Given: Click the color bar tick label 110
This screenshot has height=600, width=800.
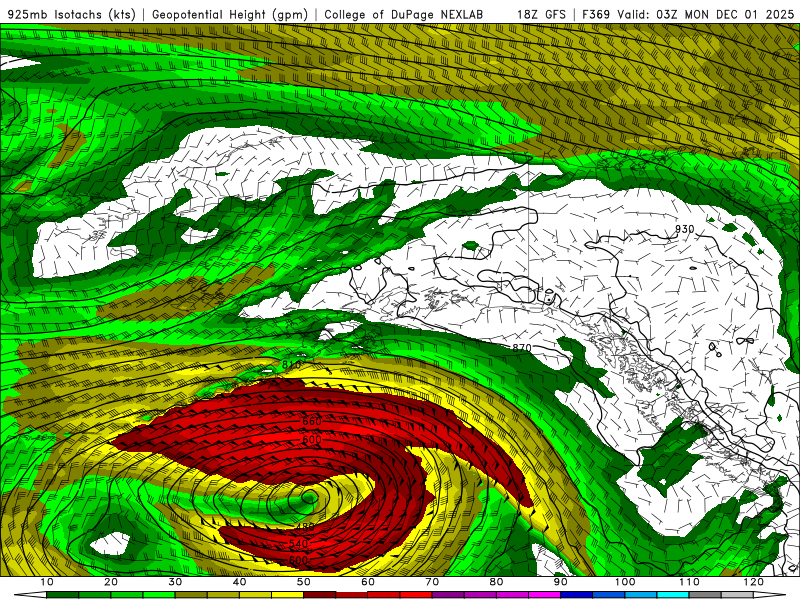Looking at the screenshot, I should pos(689,582).
